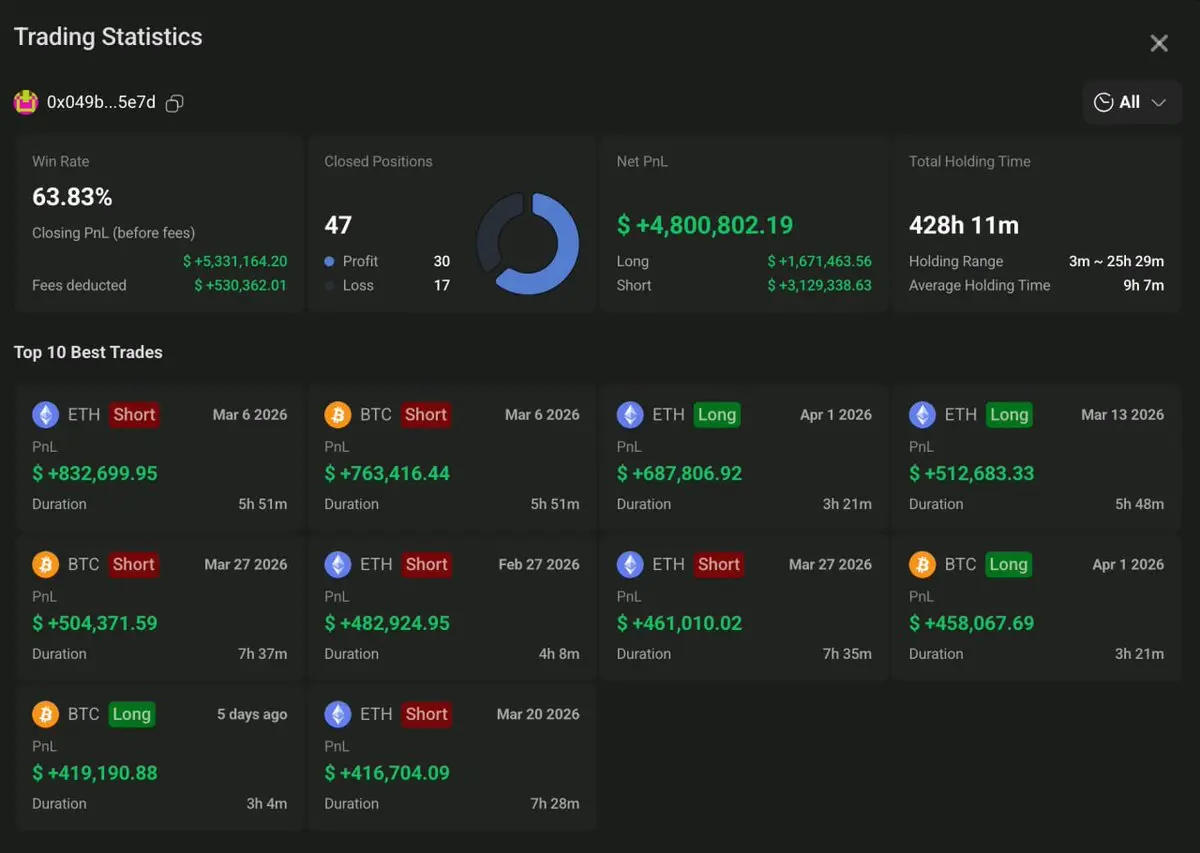Image resolution: width=1200 pixels, height=853 pixels.
Task: Click the wallet address 0x049b...5e7d text
Action: (x=101, y=102)
